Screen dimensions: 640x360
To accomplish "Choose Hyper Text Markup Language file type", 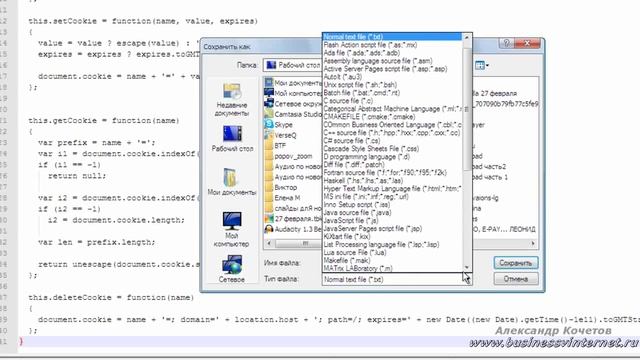I will point(392,189).
